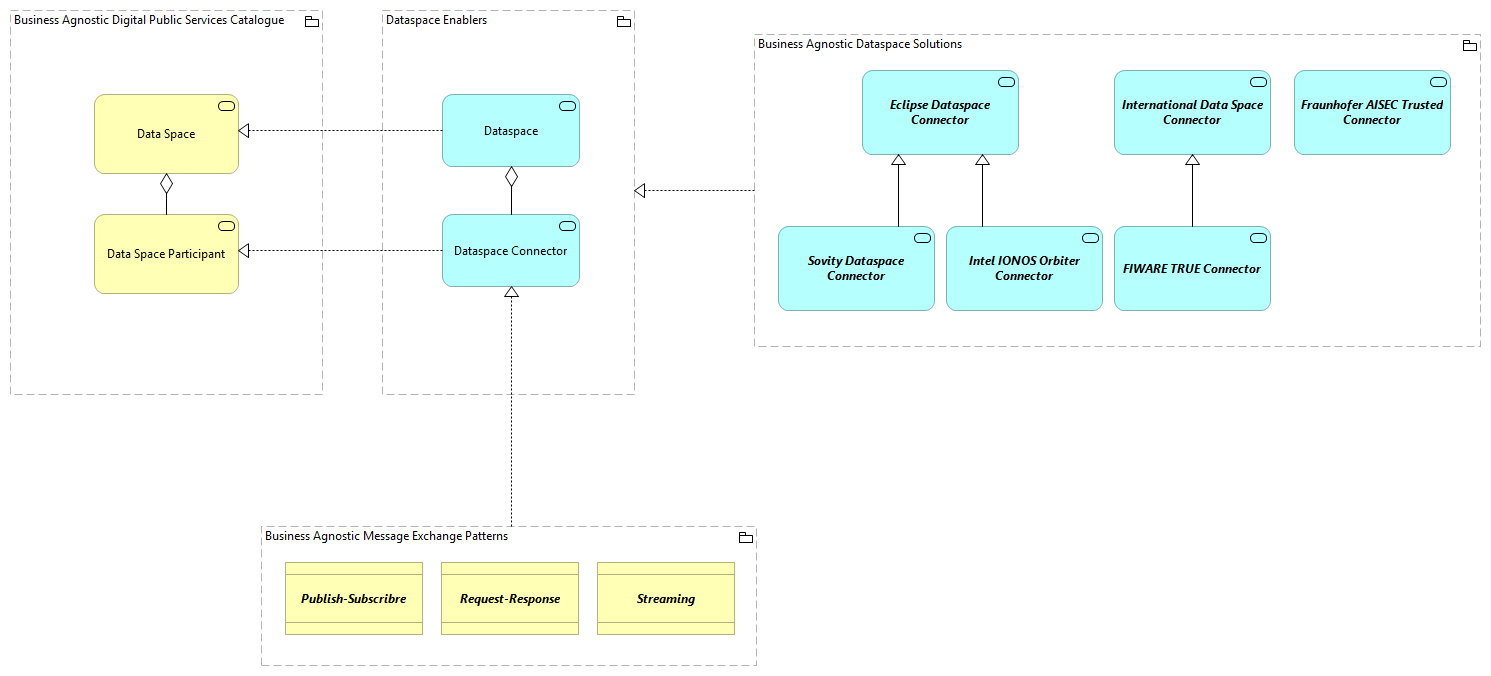Click realization arrowhead pointing at Data Space
This screenshot has height=676, width=1491.
tap(245, 130)
